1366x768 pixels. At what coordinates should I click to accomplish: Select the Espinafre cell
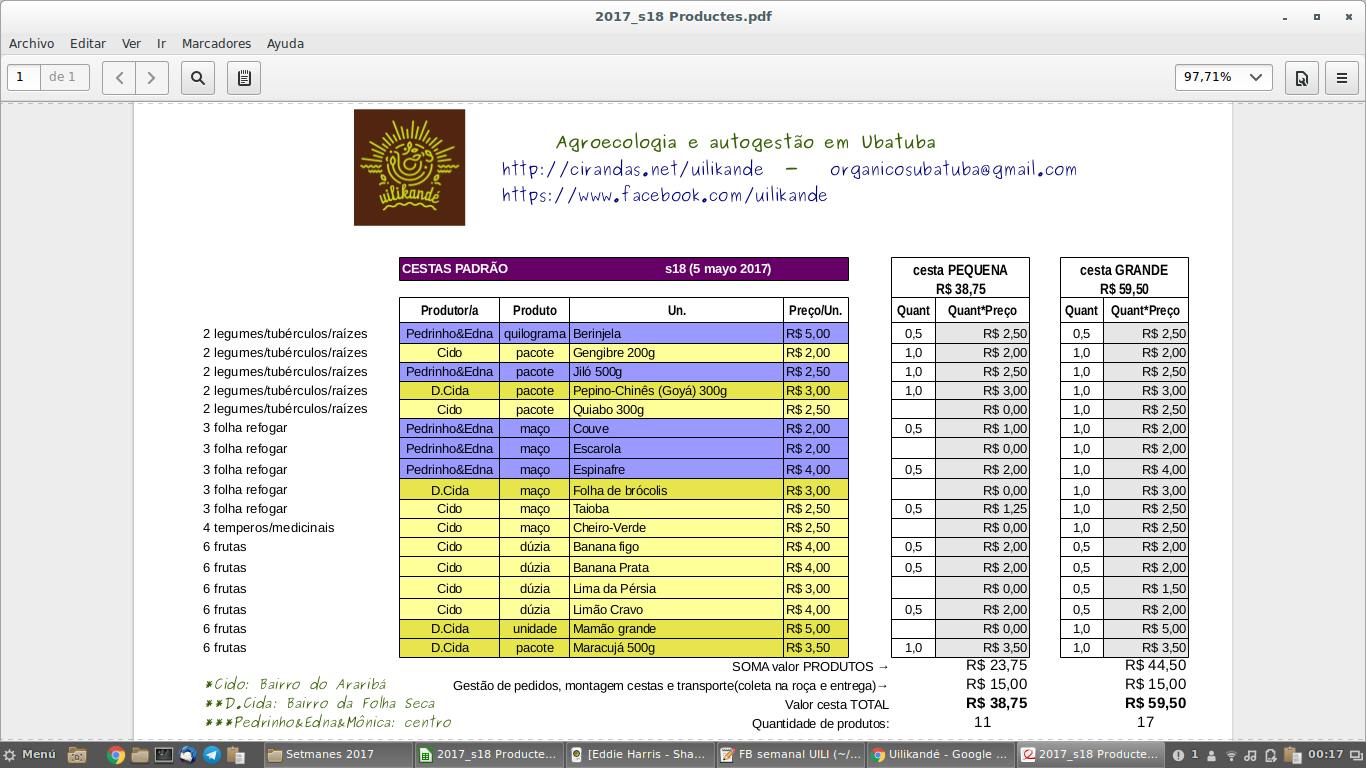click(x=676, y=470)
